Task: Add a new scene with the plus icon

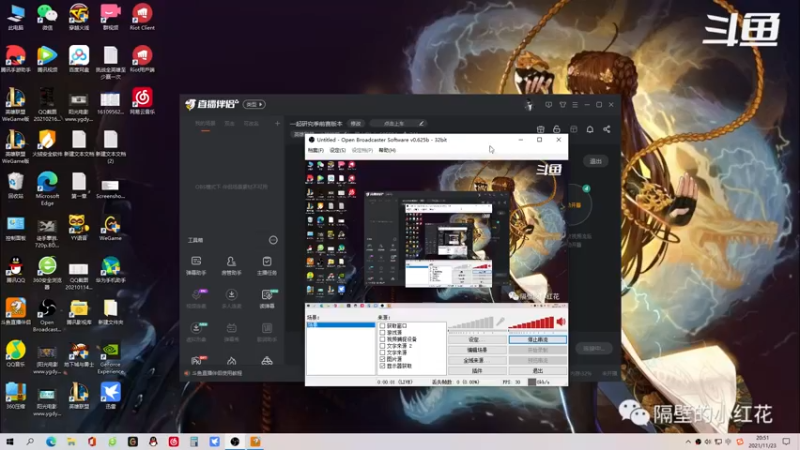Action: coord(278,123)
